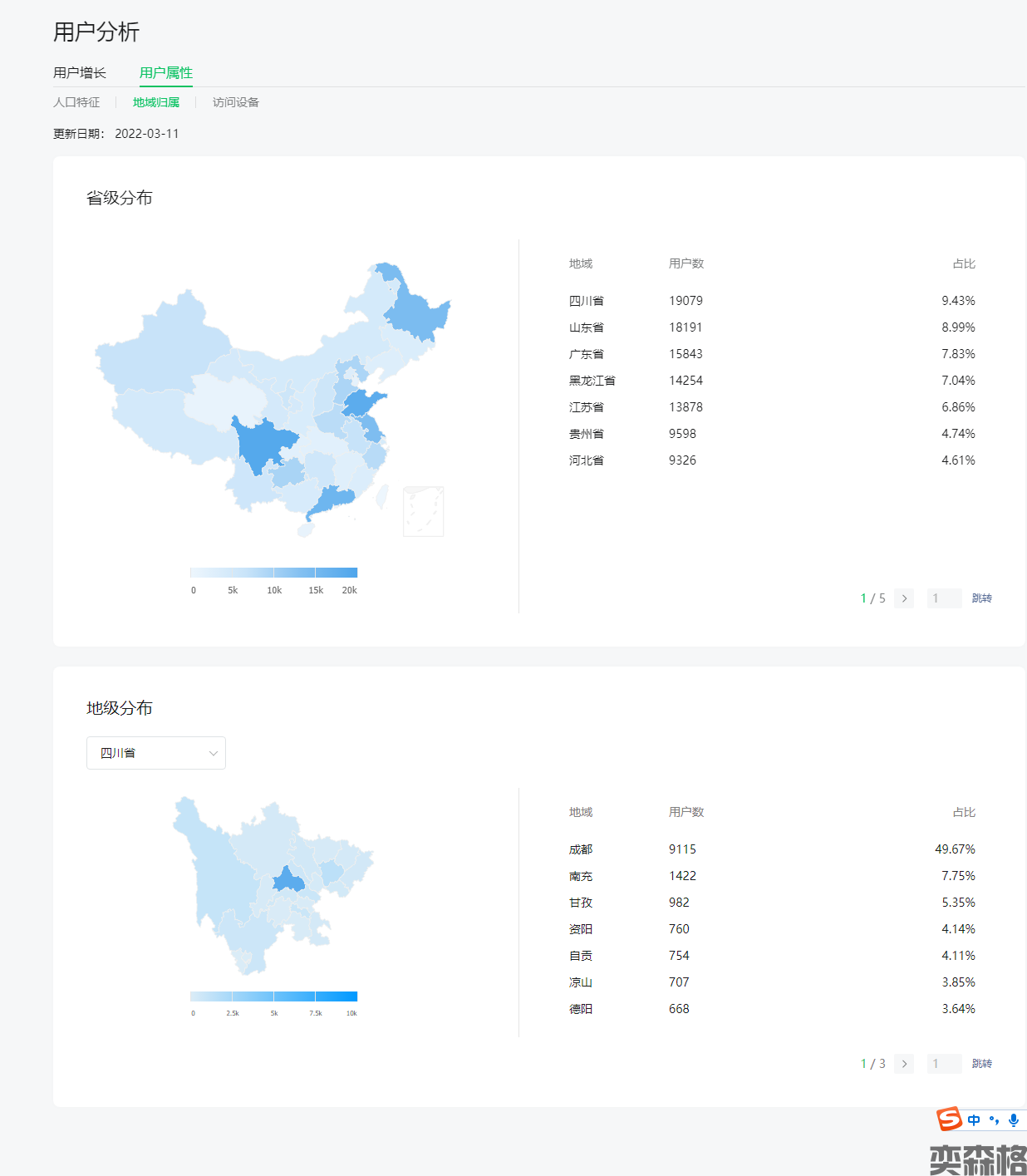1027x1176 pixels.
Task: Click the Chengdu region on Sichuan map
Action: point(288,880)
